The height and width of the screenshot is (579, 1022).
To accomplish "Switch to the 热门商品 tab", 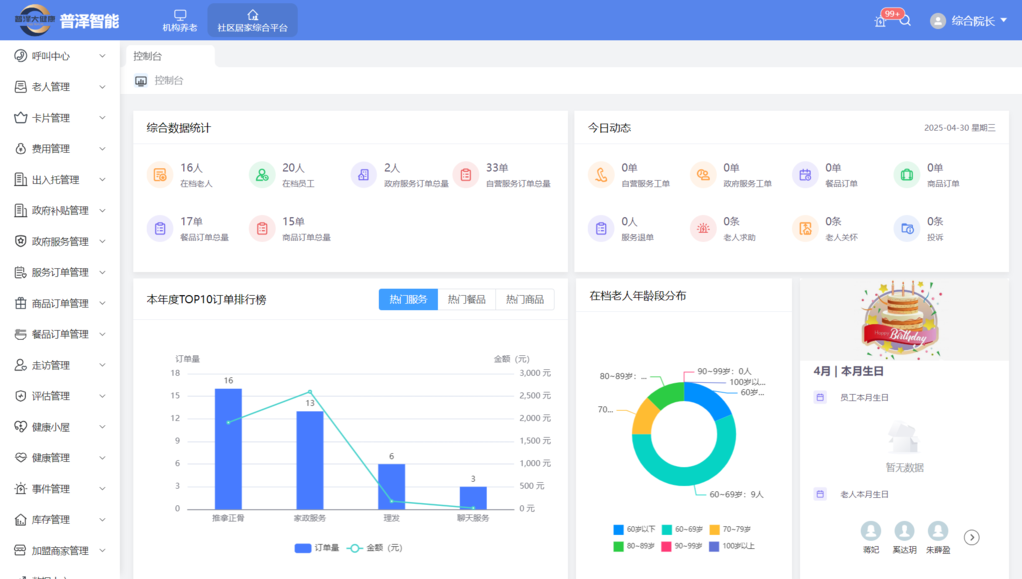I will 525,299.
